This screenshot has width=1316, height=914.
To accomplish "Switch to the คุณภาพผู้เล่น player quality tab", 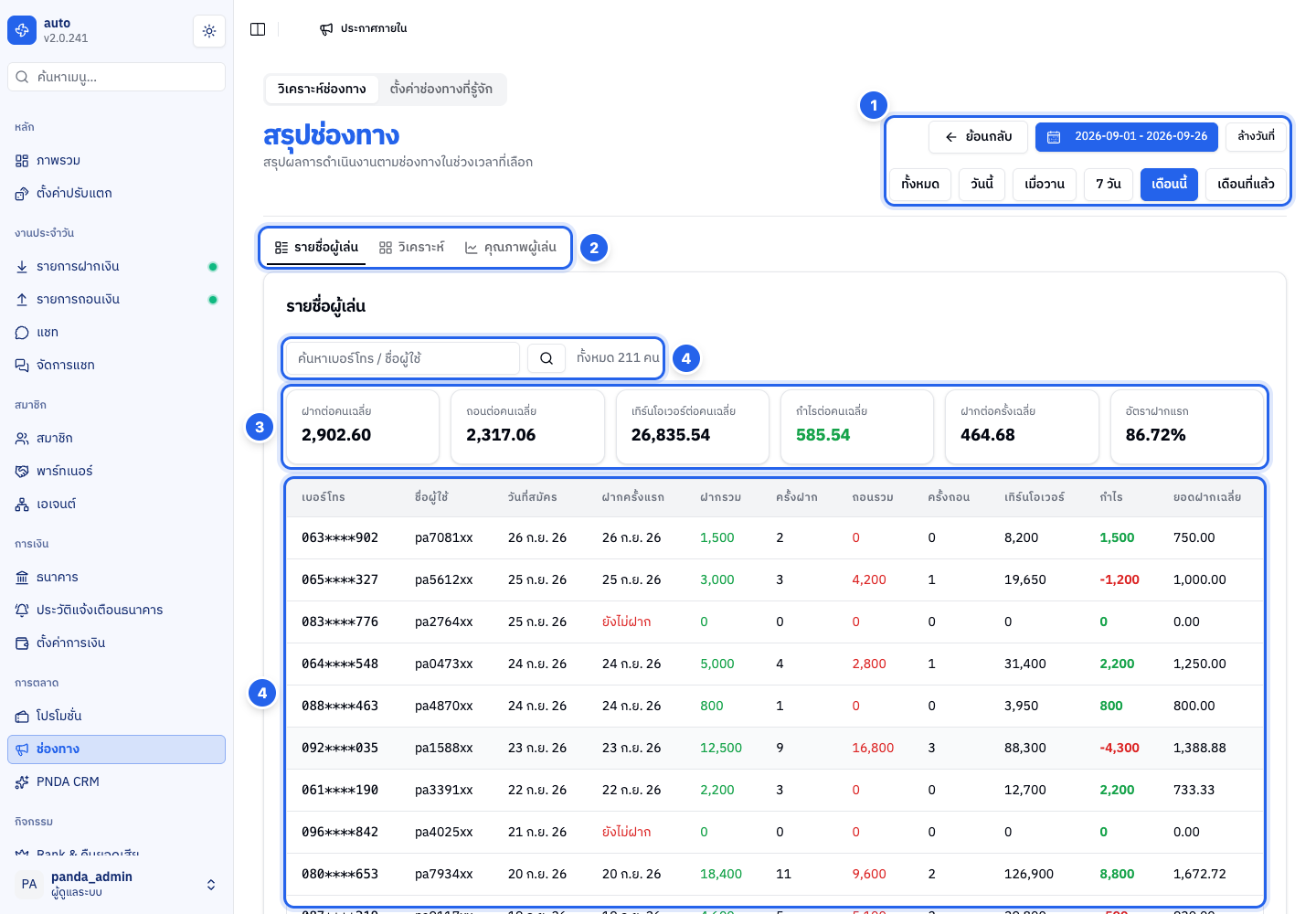I will pos(511,248).
